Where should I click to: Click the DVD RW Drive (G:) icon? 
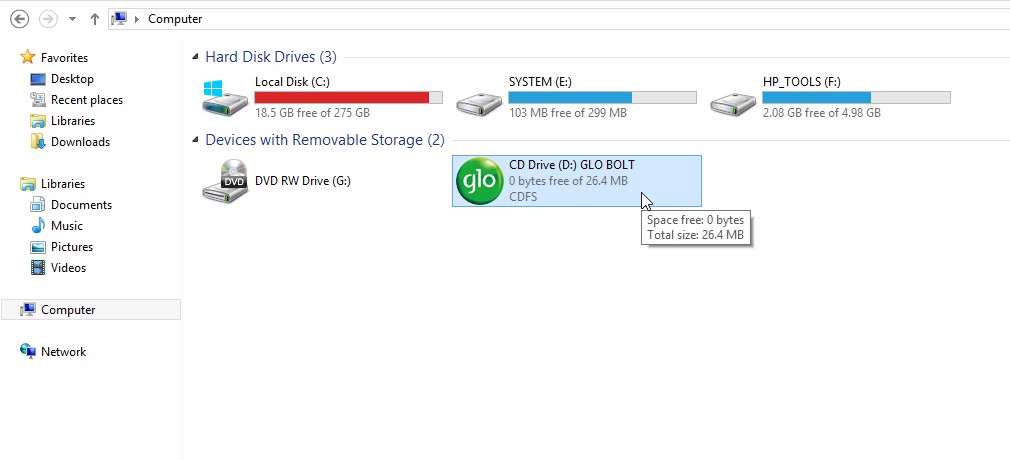coord(225,181)
